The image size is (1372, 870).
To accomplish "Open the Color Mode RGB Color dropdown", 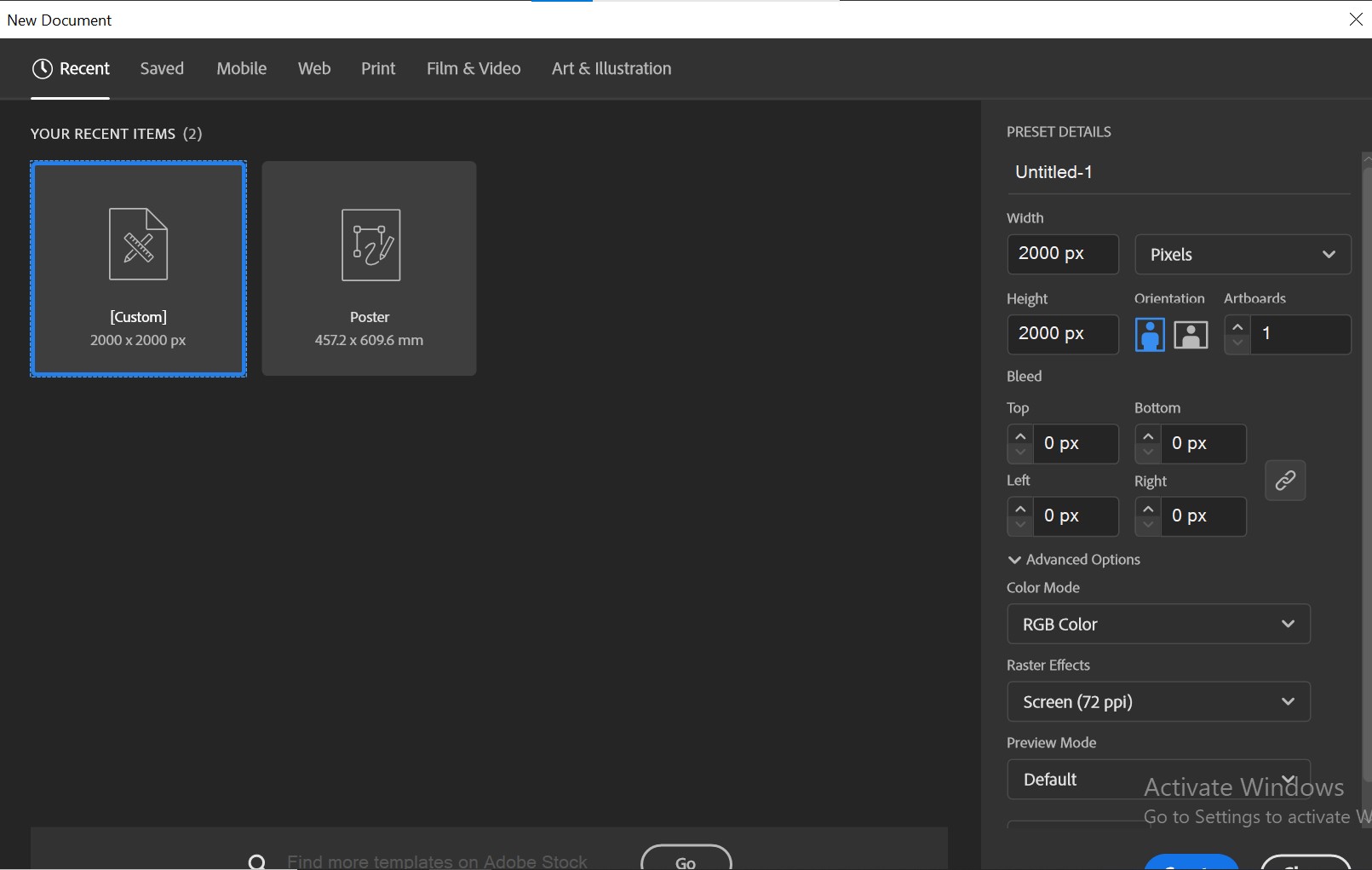I will click(x=1158, y=625).
